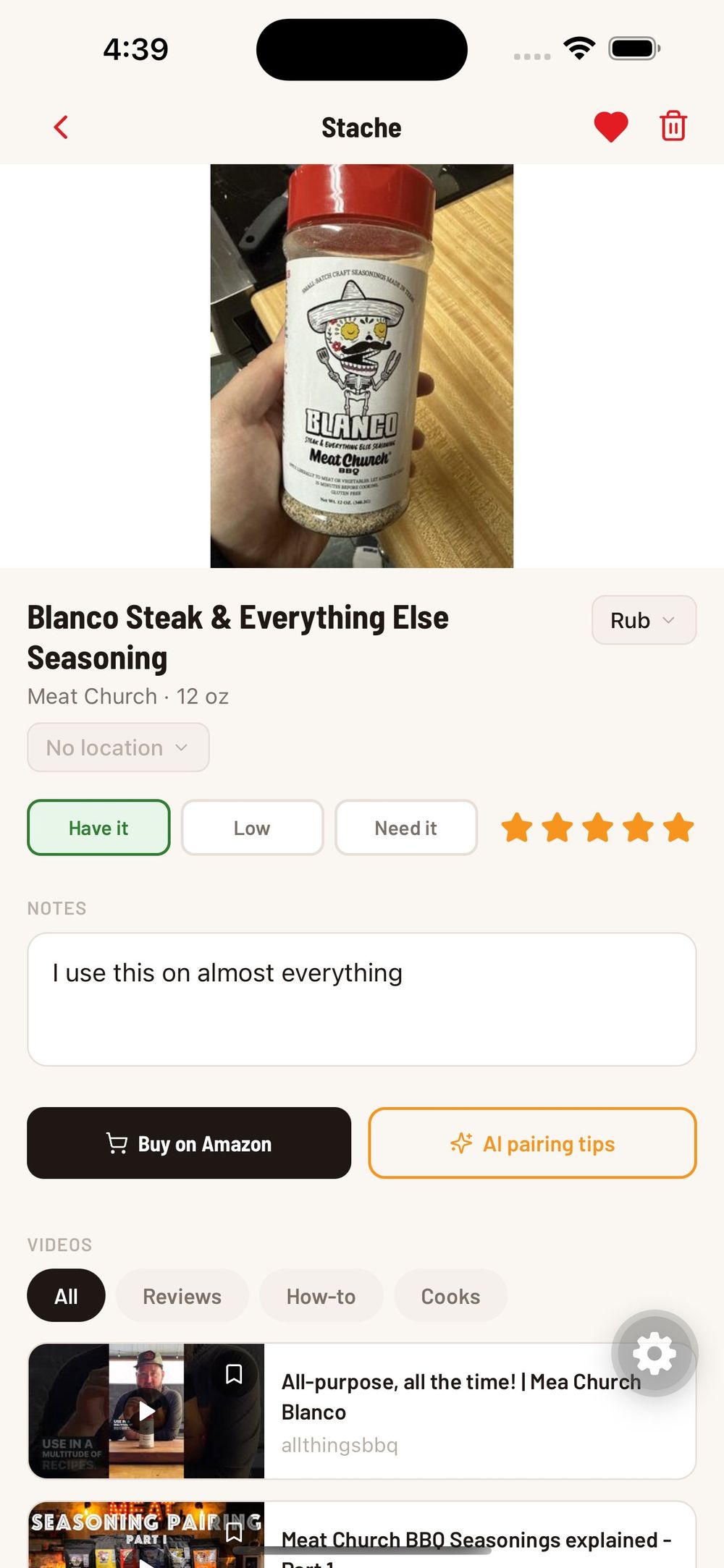Tap the fifth rating star
This screenshot has height=1568, width=724.
pos(678,828)
